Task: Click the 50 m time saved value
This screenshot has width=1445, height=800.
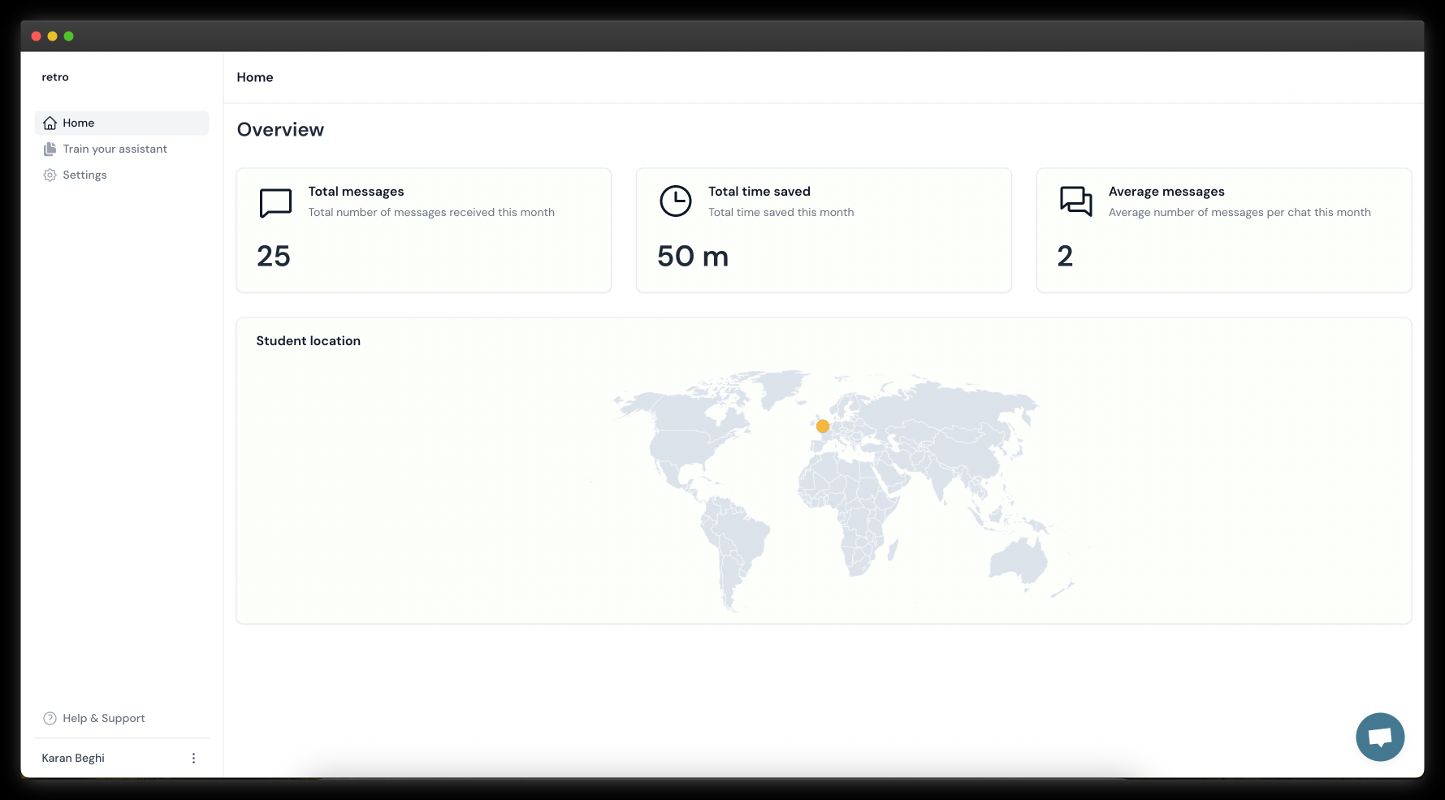Action: click(x=692, y=256)
